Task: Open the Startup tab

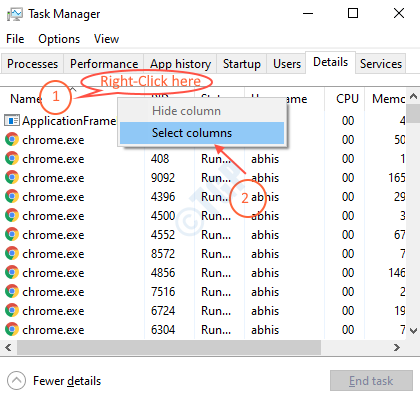Action: click(x=242, y=64)
